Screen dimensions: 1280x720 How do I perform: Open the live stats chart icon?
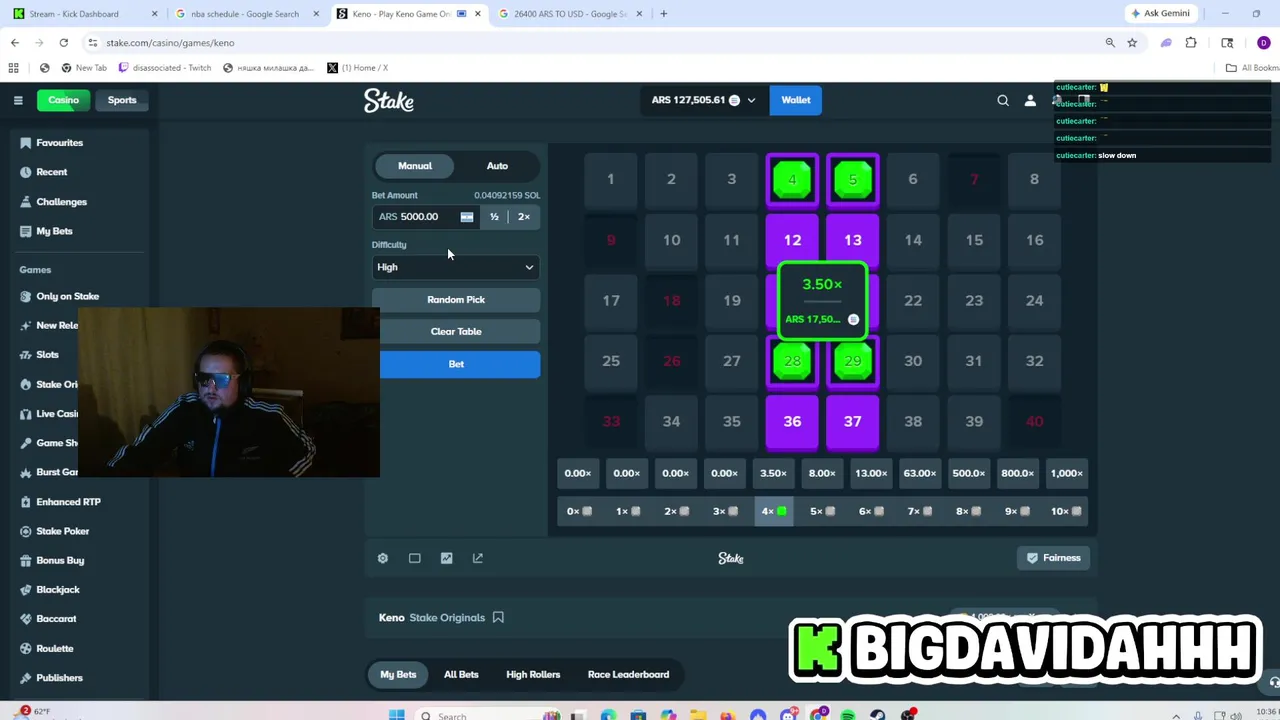pos(446,558)
